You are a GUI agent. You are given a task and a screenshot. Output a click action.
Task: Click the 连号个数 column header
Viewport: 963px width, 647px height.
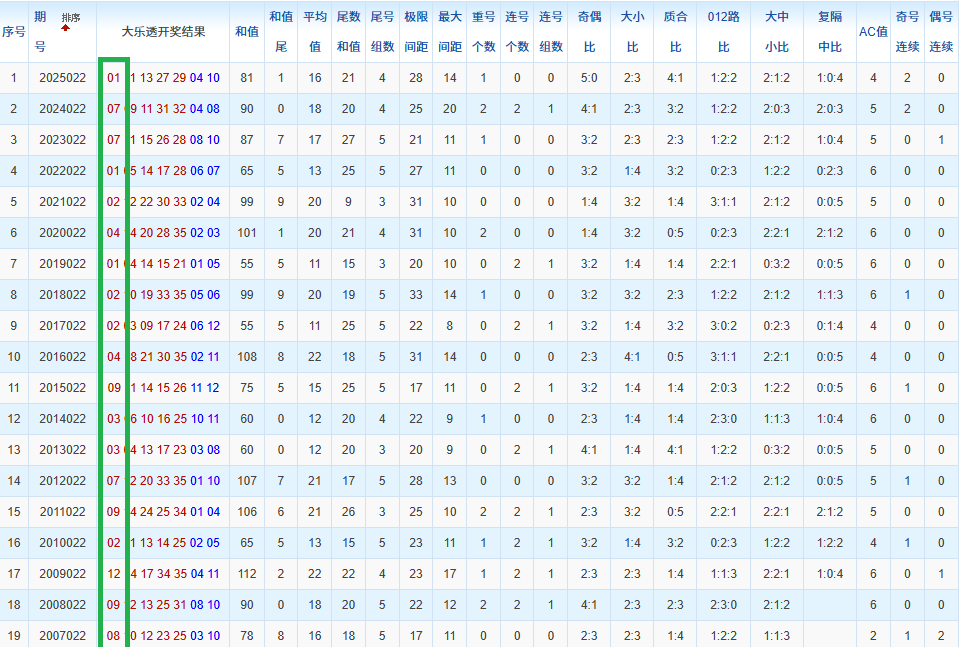[517, 31]
